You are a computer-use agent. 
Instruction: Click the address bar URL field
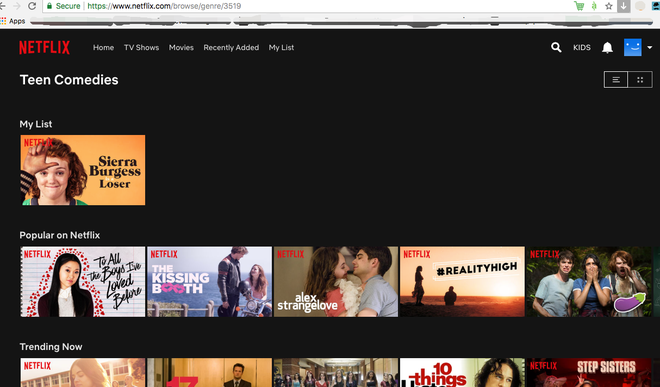click(x=307, y=6)
